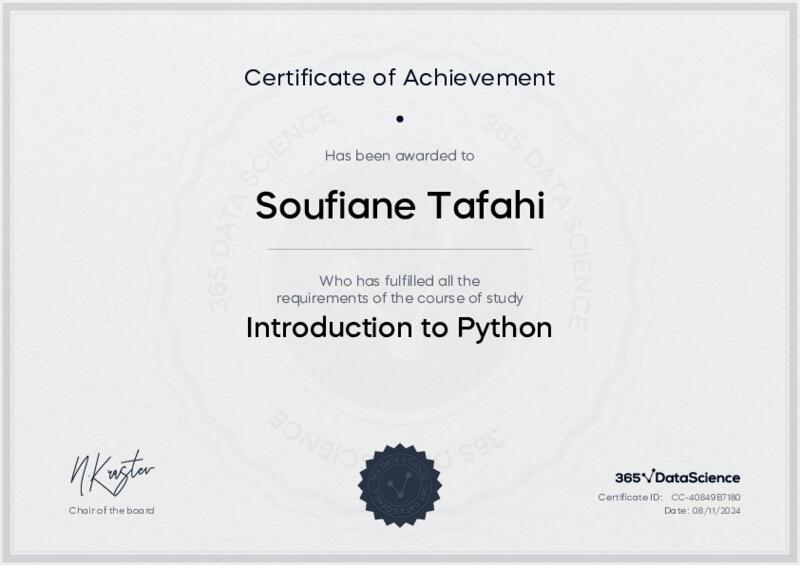Select the Introduction to Python course title
This screenshot has height=565, width=800.
tap(399, 328)
